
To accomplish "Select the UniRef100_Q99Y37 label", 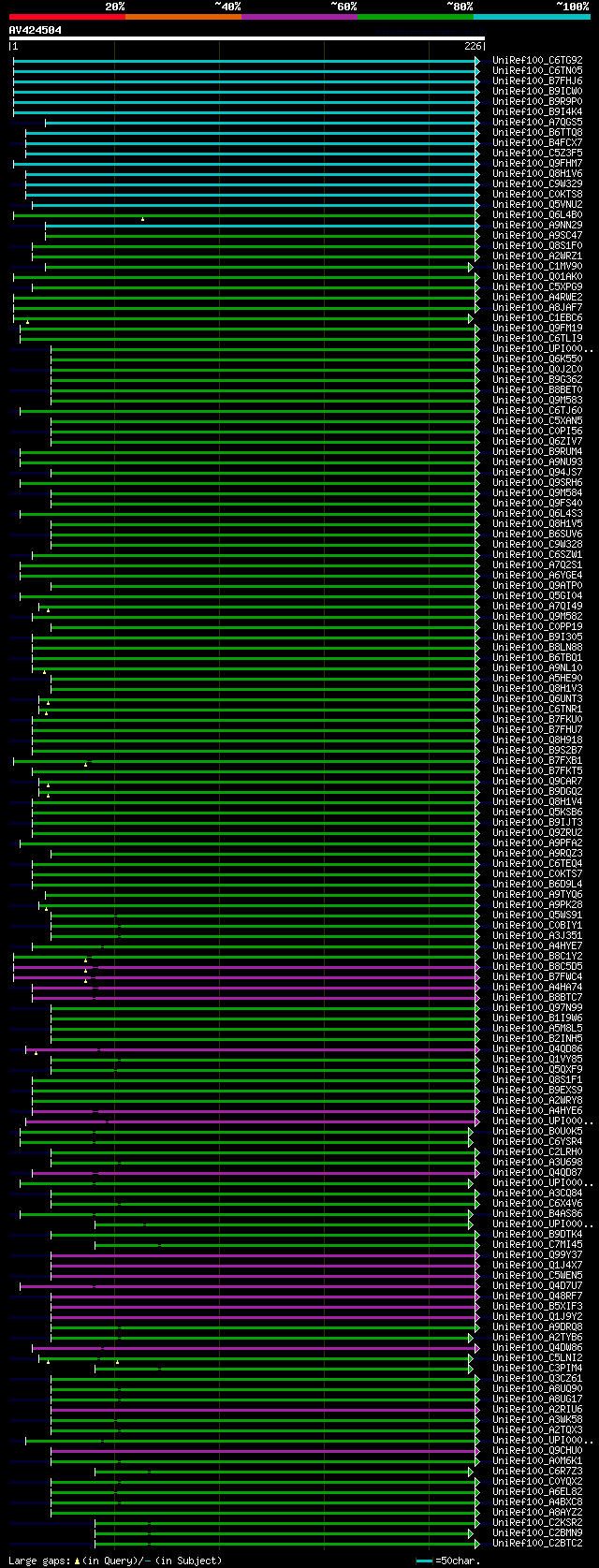I will point(537,1255).
